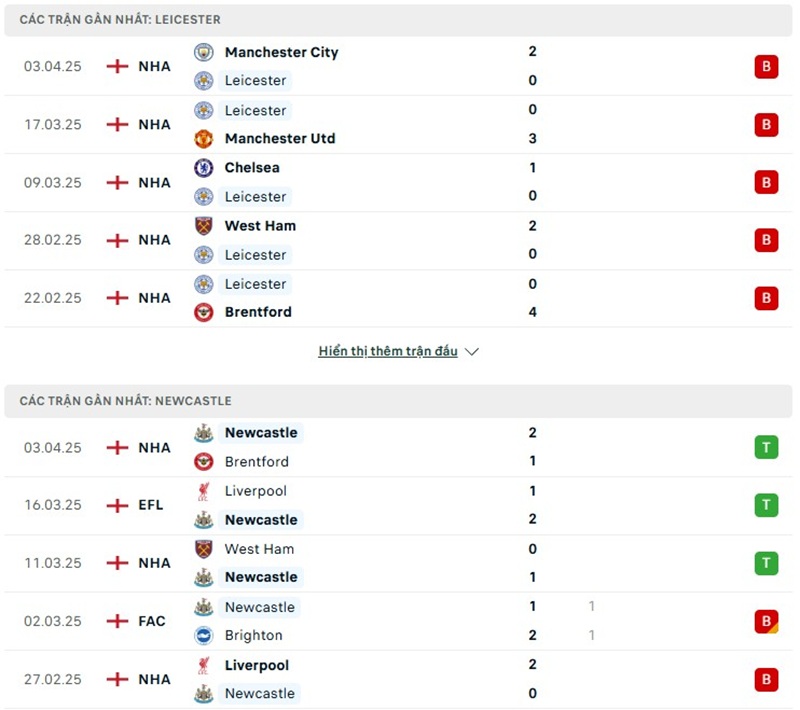The image size is (800, 710).
Task: Open the Các trận gần nhất: Leicester header
Action: click(x=120, y=20)
